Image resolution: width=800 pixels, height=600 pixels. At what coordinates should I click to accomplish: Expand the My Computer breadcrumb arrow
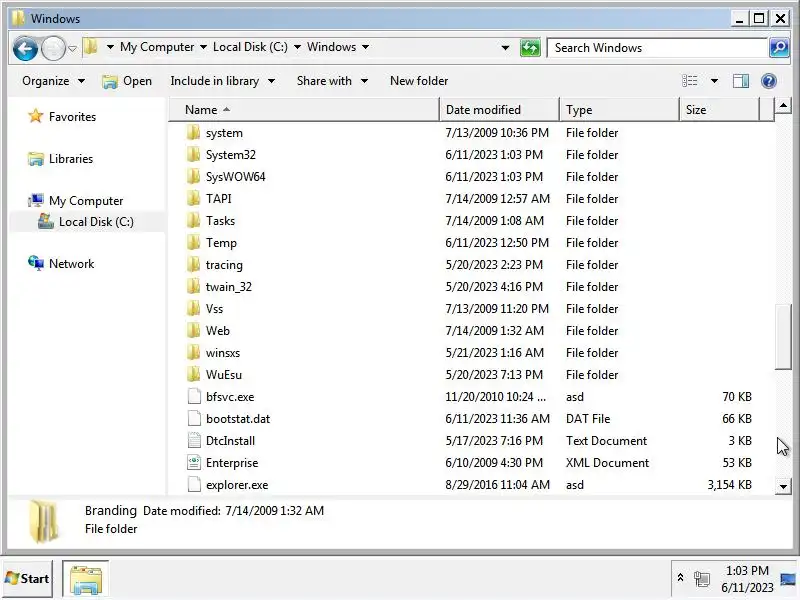tap(203, 47)
